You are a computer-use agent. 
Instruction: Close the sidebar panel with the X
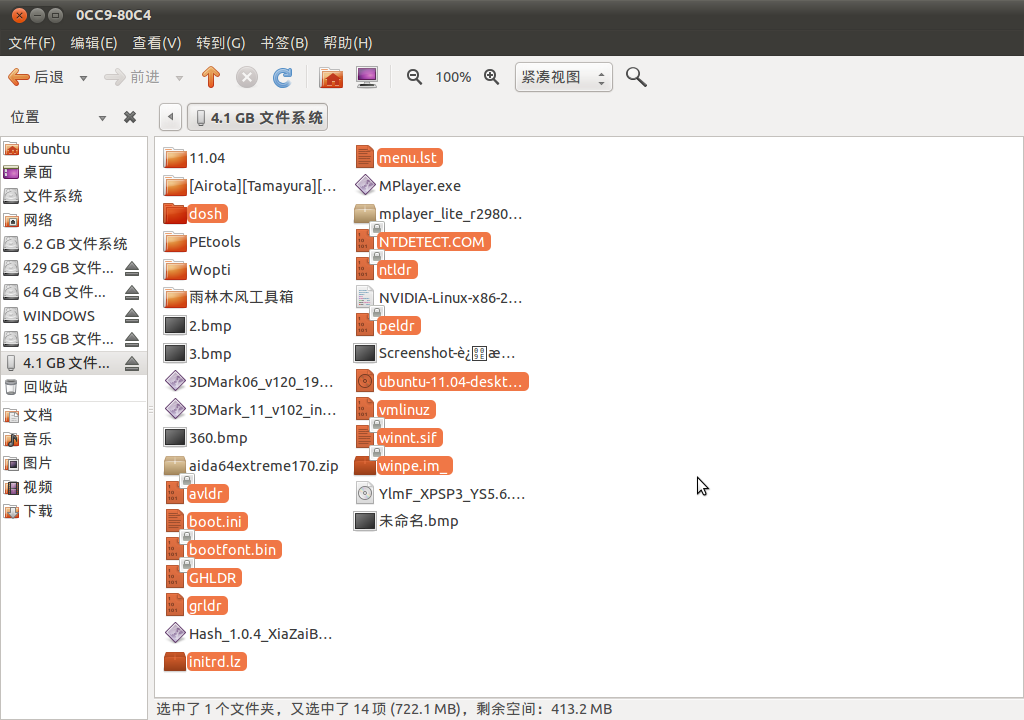130,117
